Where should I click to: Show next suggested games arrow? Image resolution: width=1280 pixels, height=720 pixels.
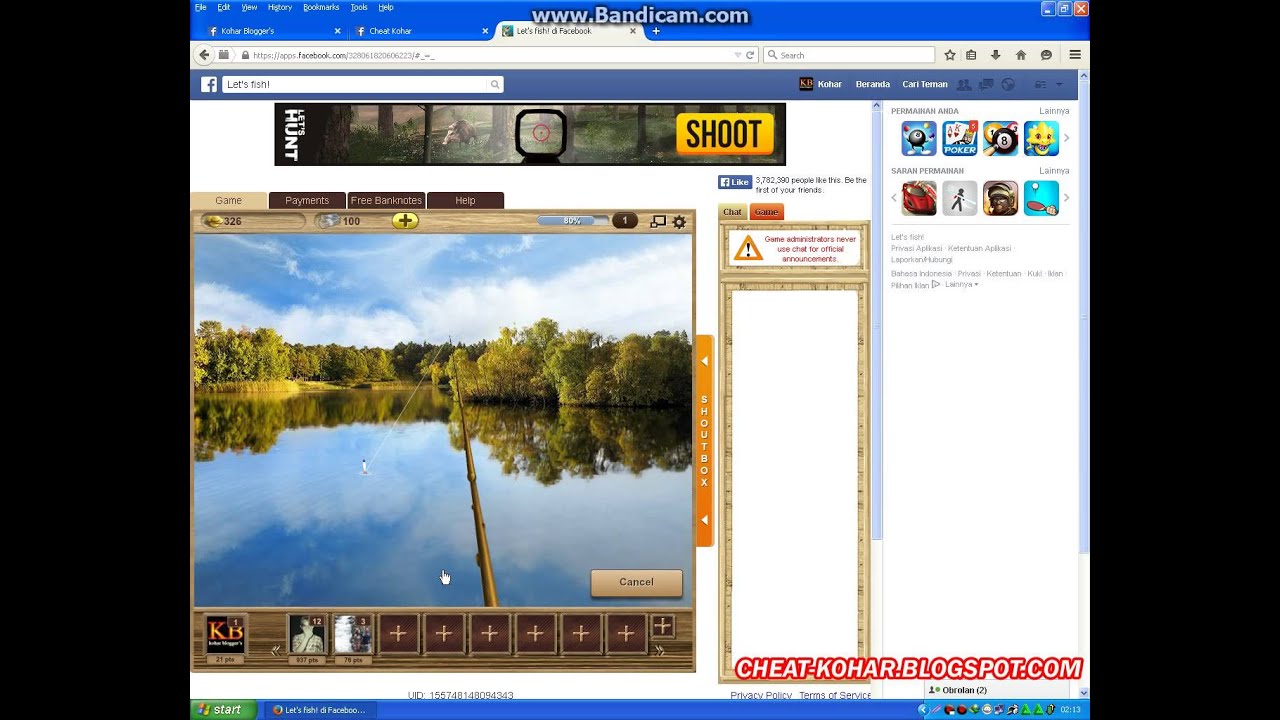[1066, 198]
